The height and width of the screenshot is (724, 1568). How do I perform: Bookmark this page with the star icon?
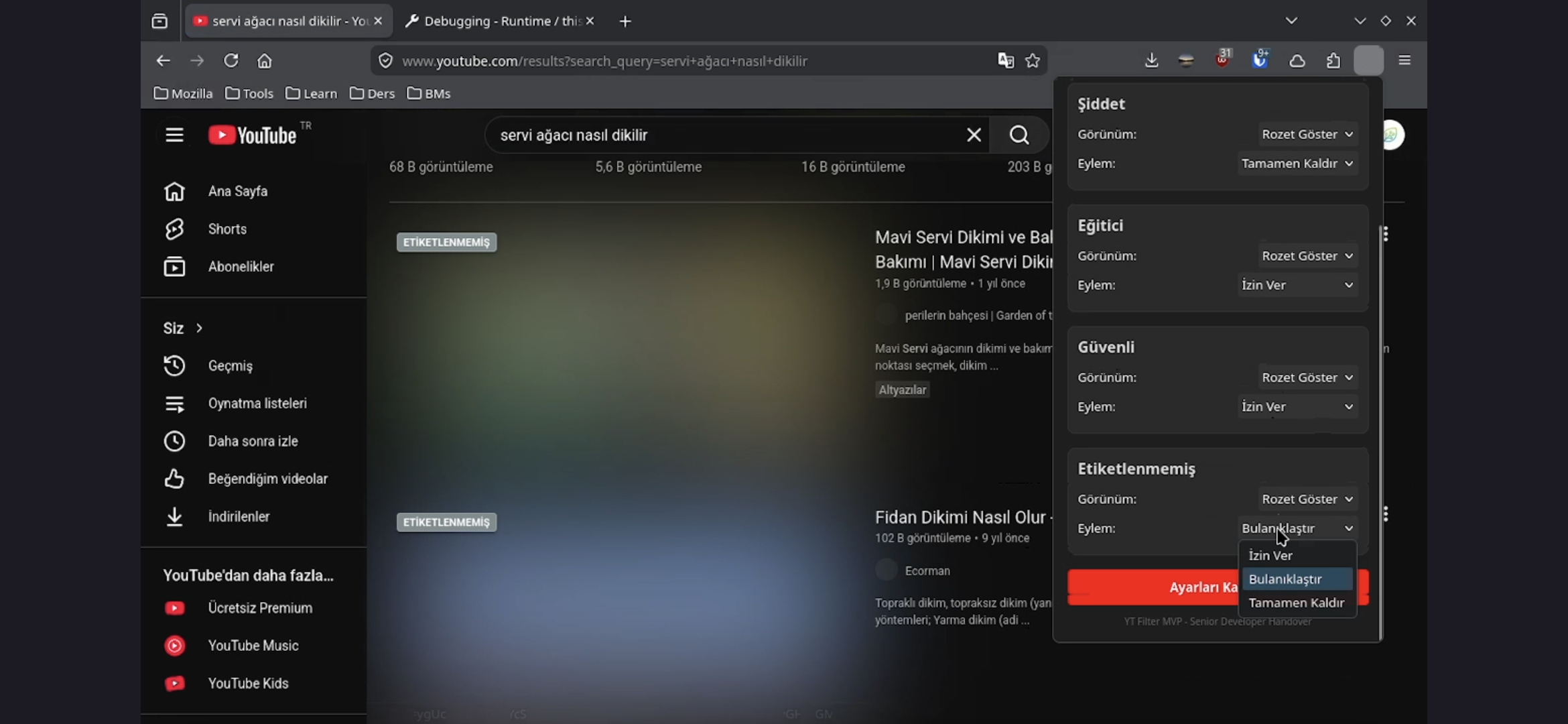[x=1033, y=60]
